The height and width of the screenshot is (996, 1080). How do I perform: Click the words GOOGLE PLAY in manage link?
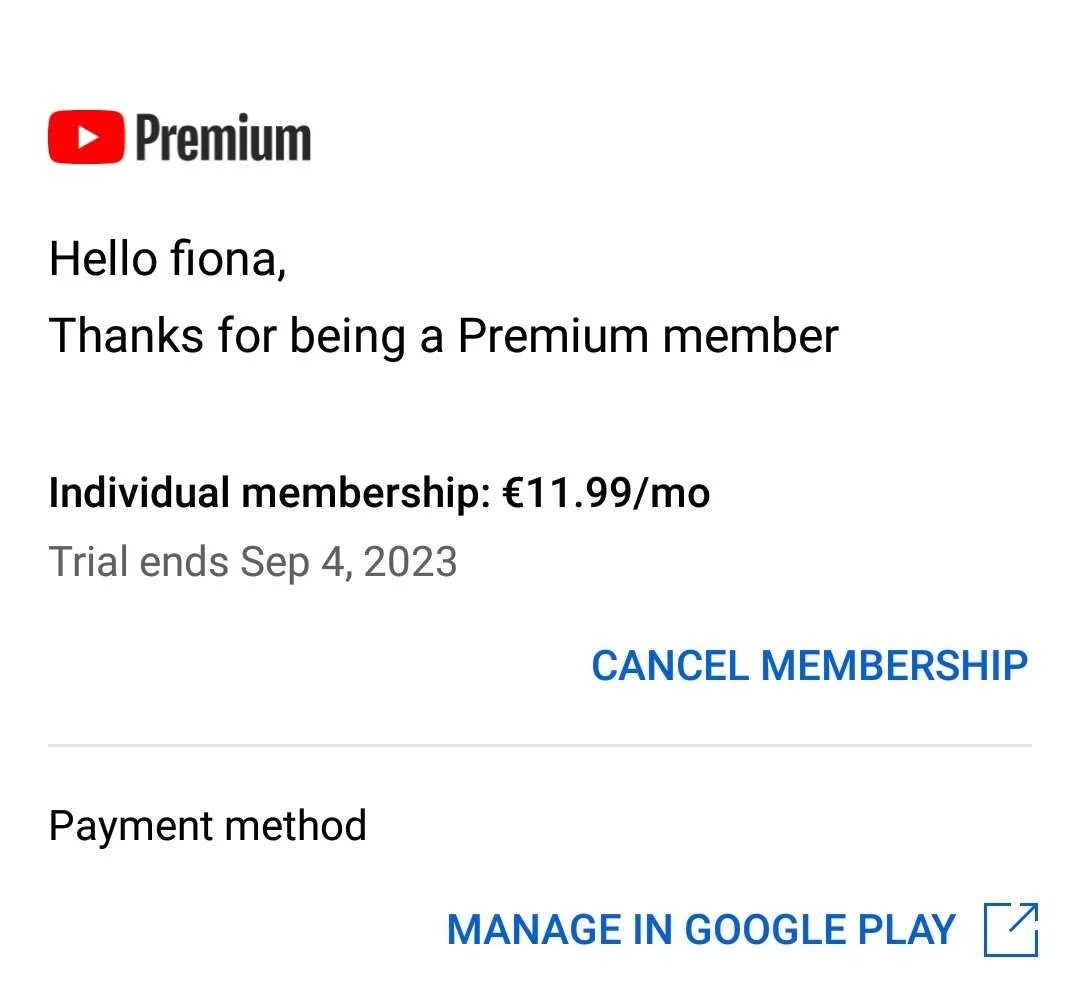point(820,929)
